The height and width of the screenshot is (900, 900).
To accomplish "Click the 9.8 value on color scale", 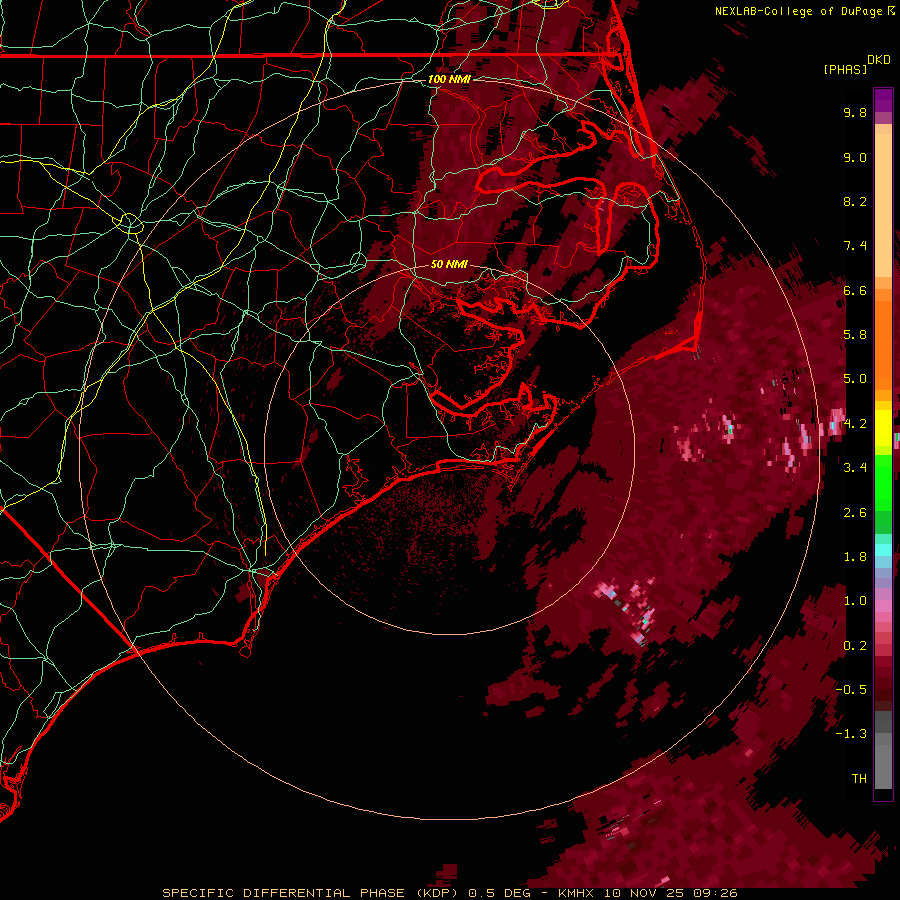I will click(x=855, y=112).
